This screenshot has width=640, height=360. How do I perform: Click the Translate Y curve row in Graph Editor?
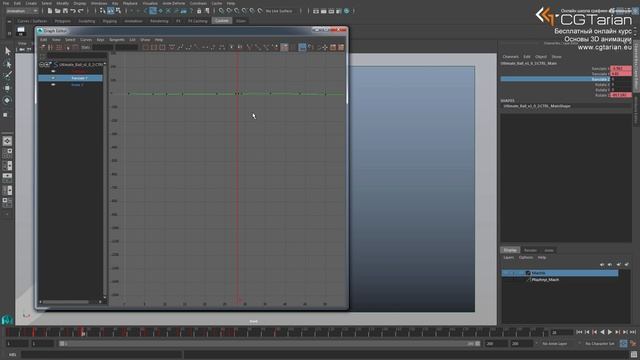(x=70, y=78)
